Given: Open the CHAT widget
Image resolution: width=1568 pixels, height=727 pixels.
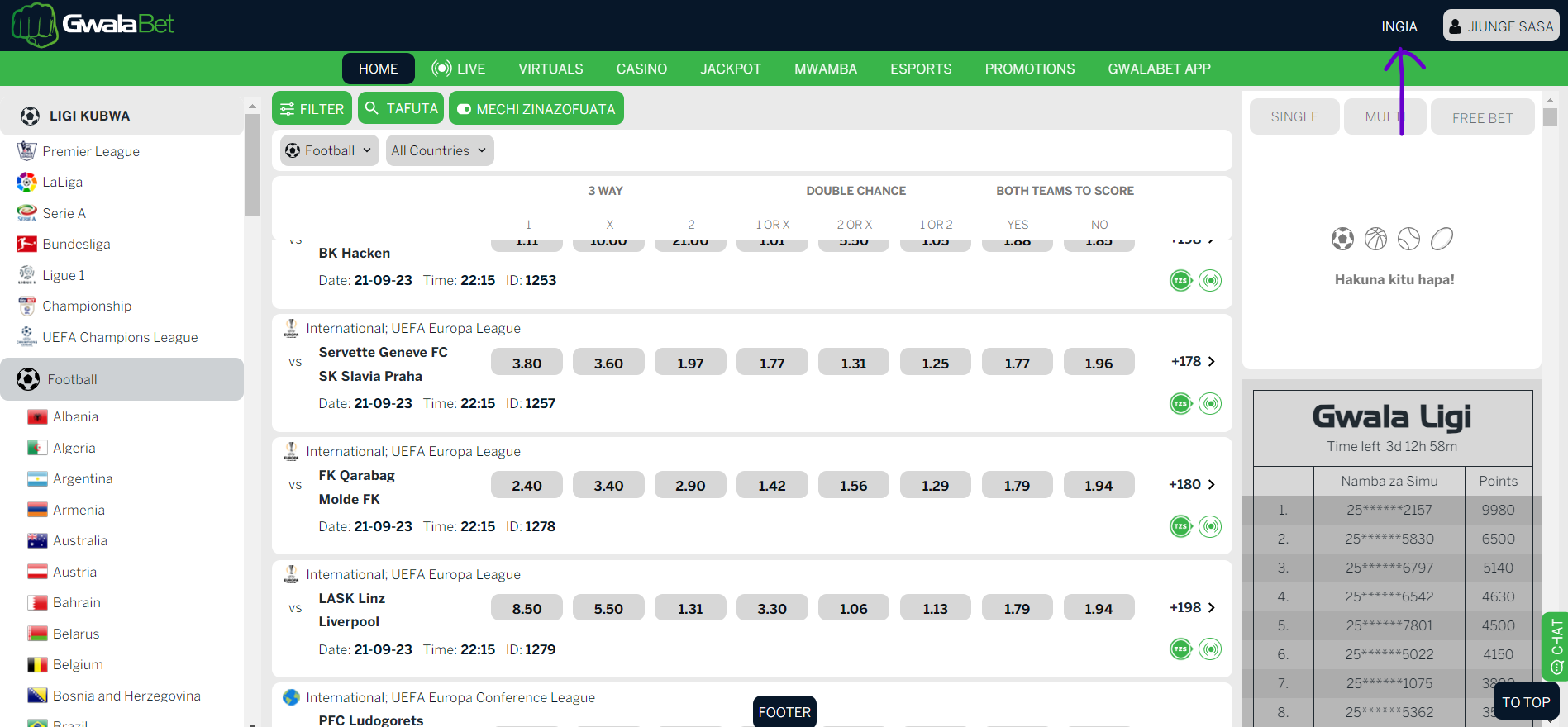Looking at the screenshot, I should [1555, 646].
